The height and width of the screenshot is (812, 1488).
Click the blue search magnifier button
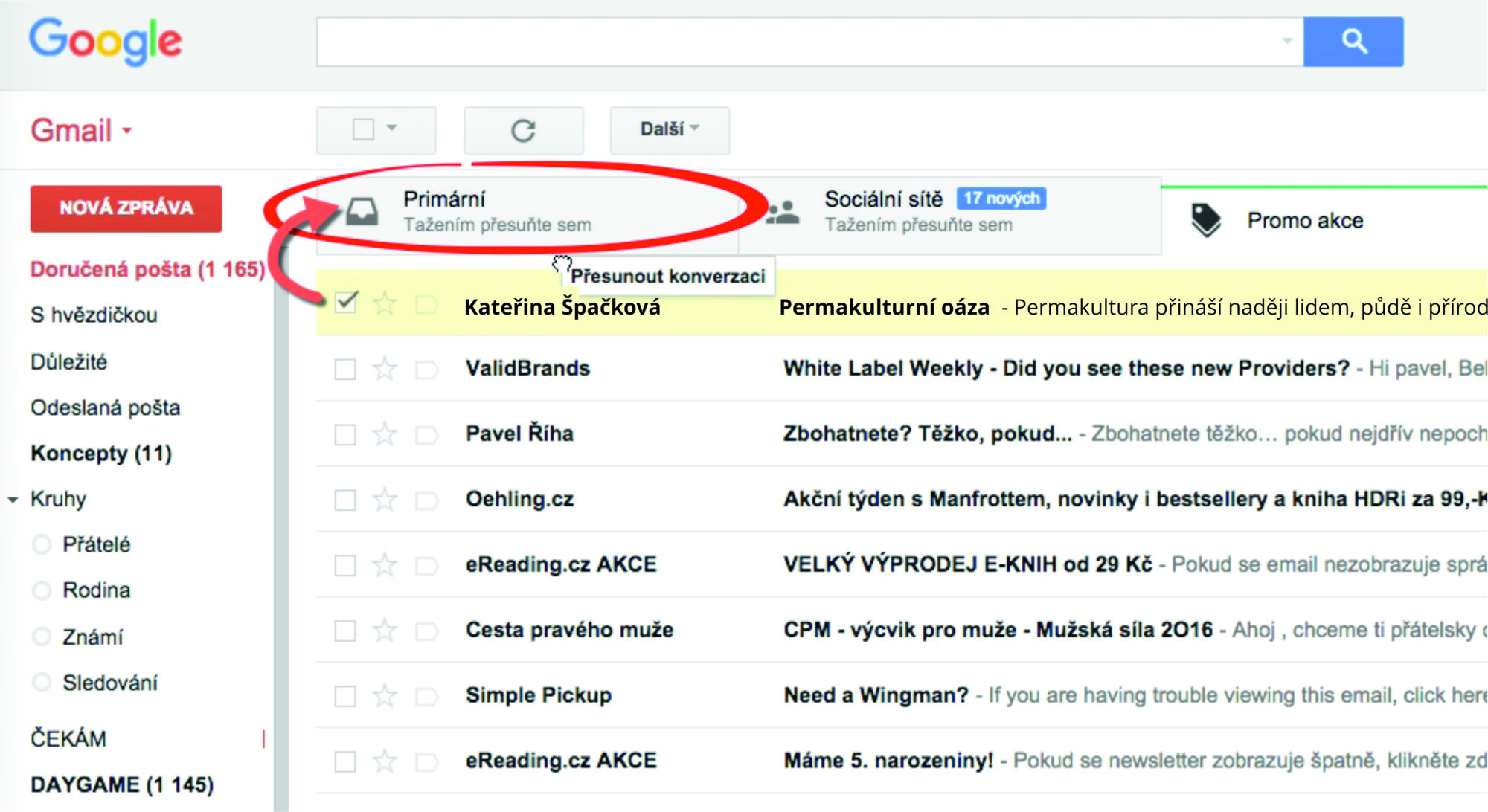coord(1353,42)
